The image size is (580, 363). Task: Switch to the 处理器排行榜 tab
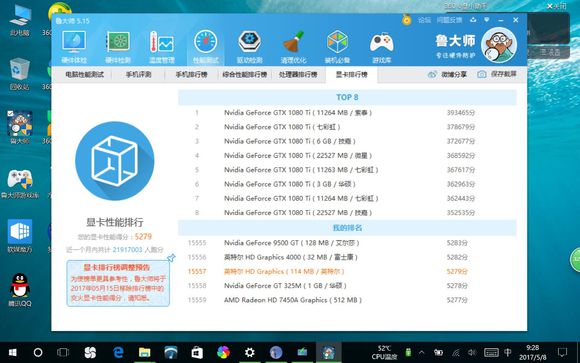[298, 75]
